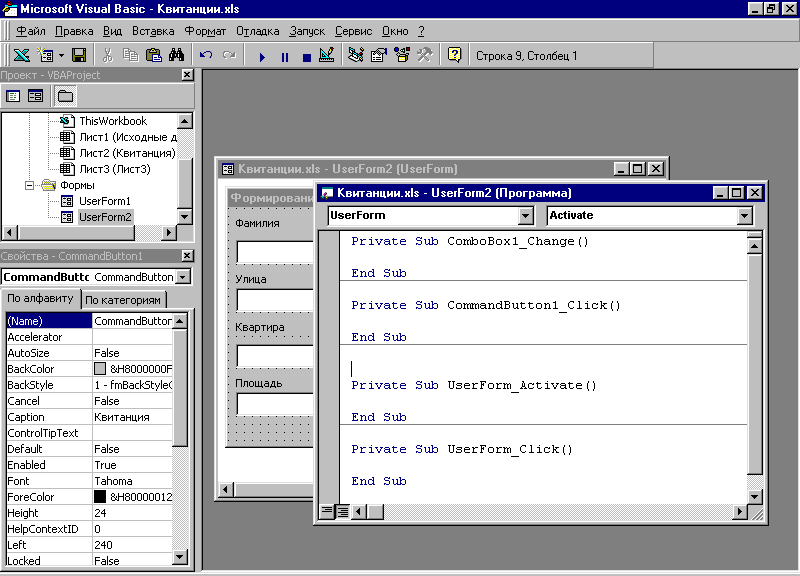The height and width of the screenshot is (576, 800).
Task: Click the Redo arrow icon
Action: 229,55
